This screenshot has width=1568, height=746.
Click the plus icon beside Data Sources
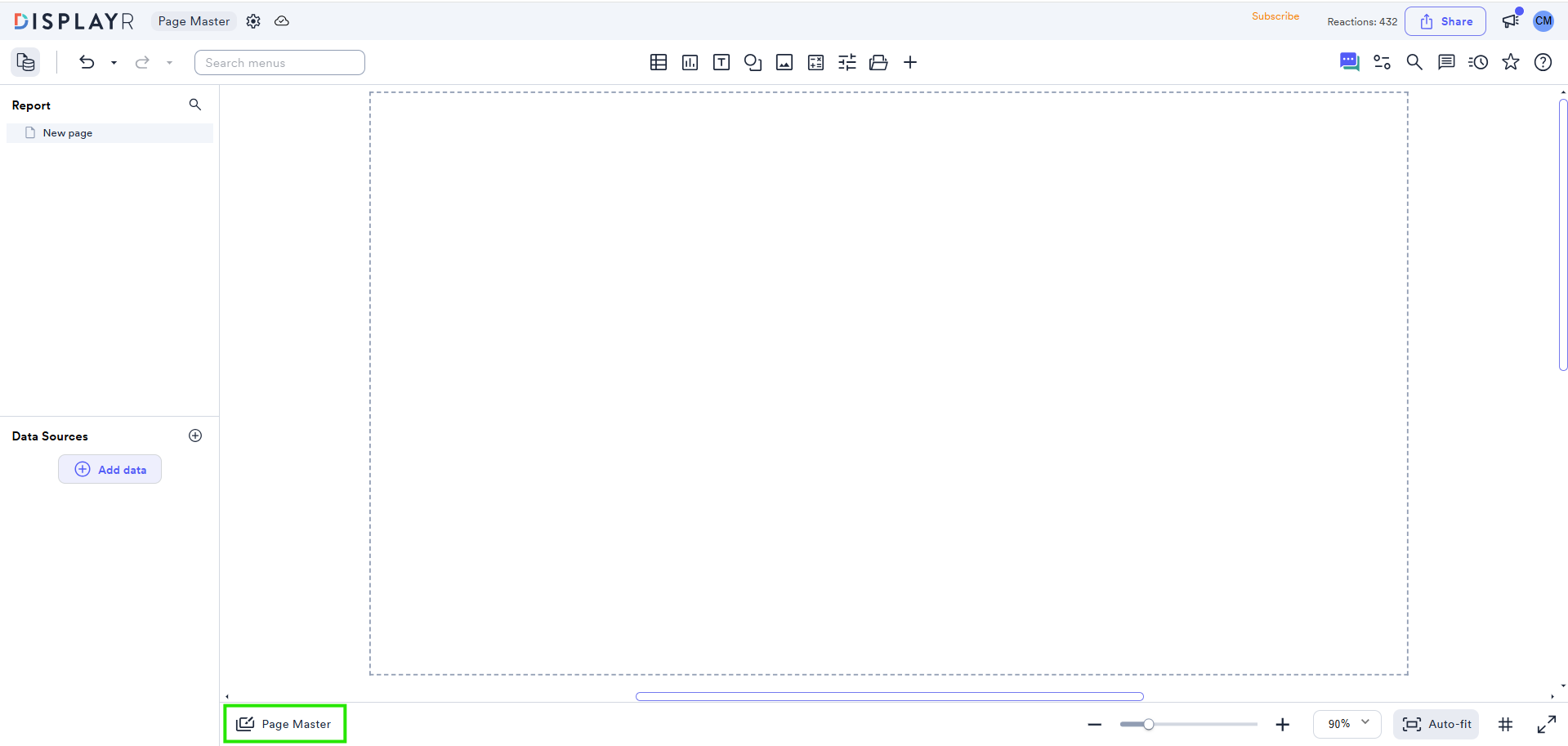point(195,436)
